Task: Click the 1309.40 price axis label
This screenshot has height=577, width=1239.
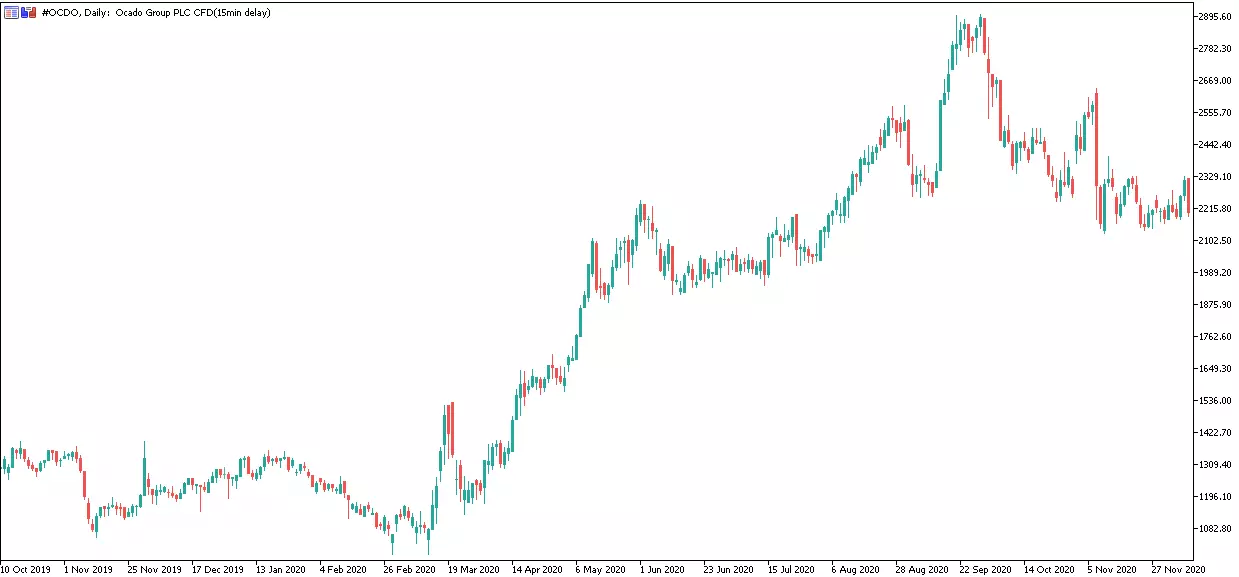Action: click(1215, 465)
